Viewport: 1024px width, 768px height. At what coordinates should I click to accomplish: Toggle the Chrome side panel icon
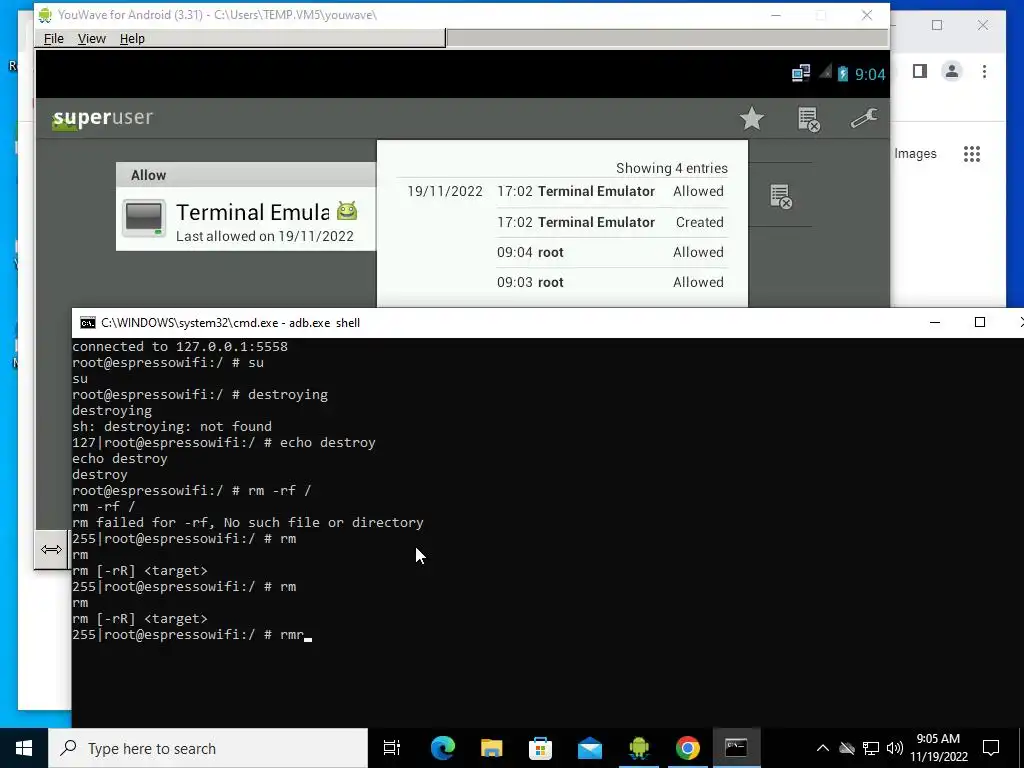click(920, 71)
